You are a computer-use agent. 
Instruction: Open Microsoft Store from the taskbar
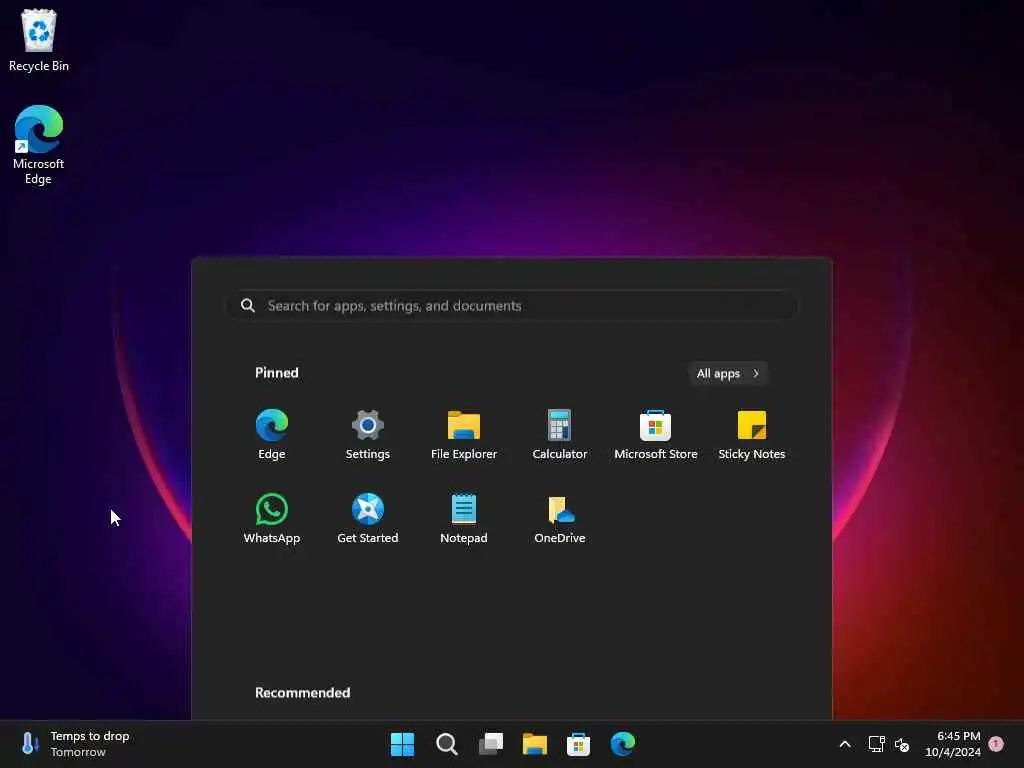579,744
